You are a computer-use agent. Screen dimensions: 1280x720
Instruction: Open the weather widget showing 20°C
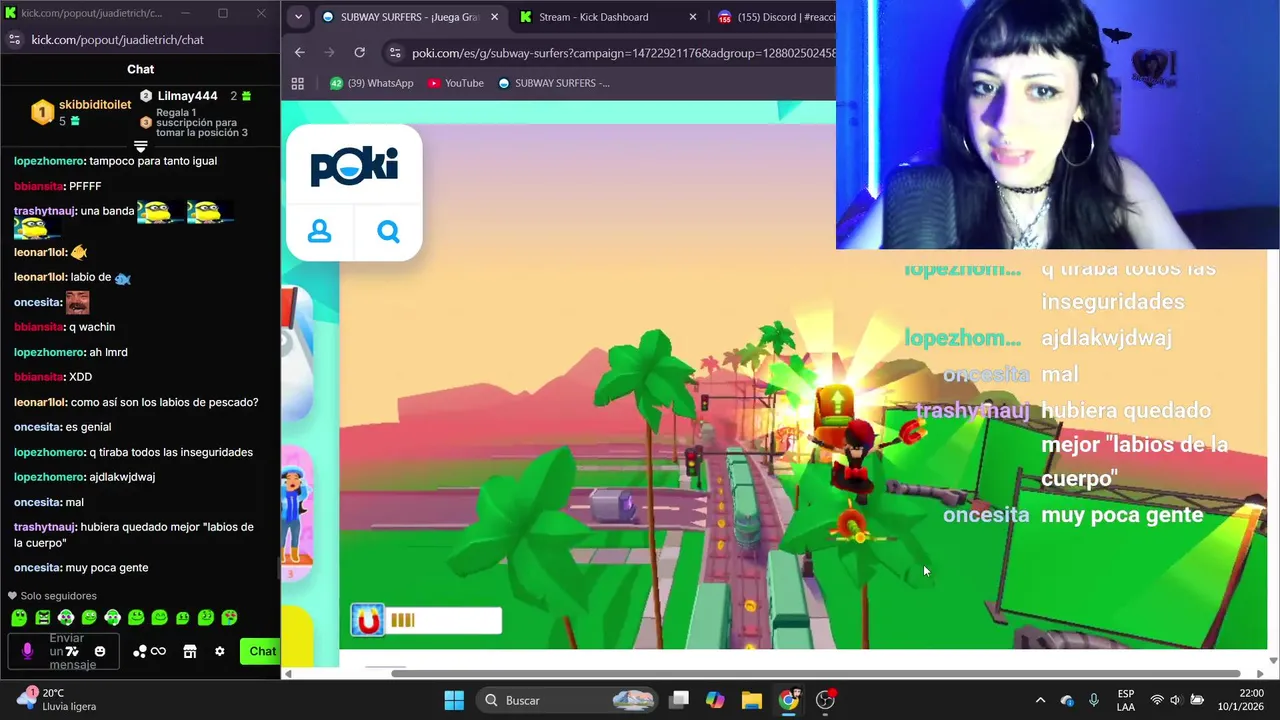point(57,700)
